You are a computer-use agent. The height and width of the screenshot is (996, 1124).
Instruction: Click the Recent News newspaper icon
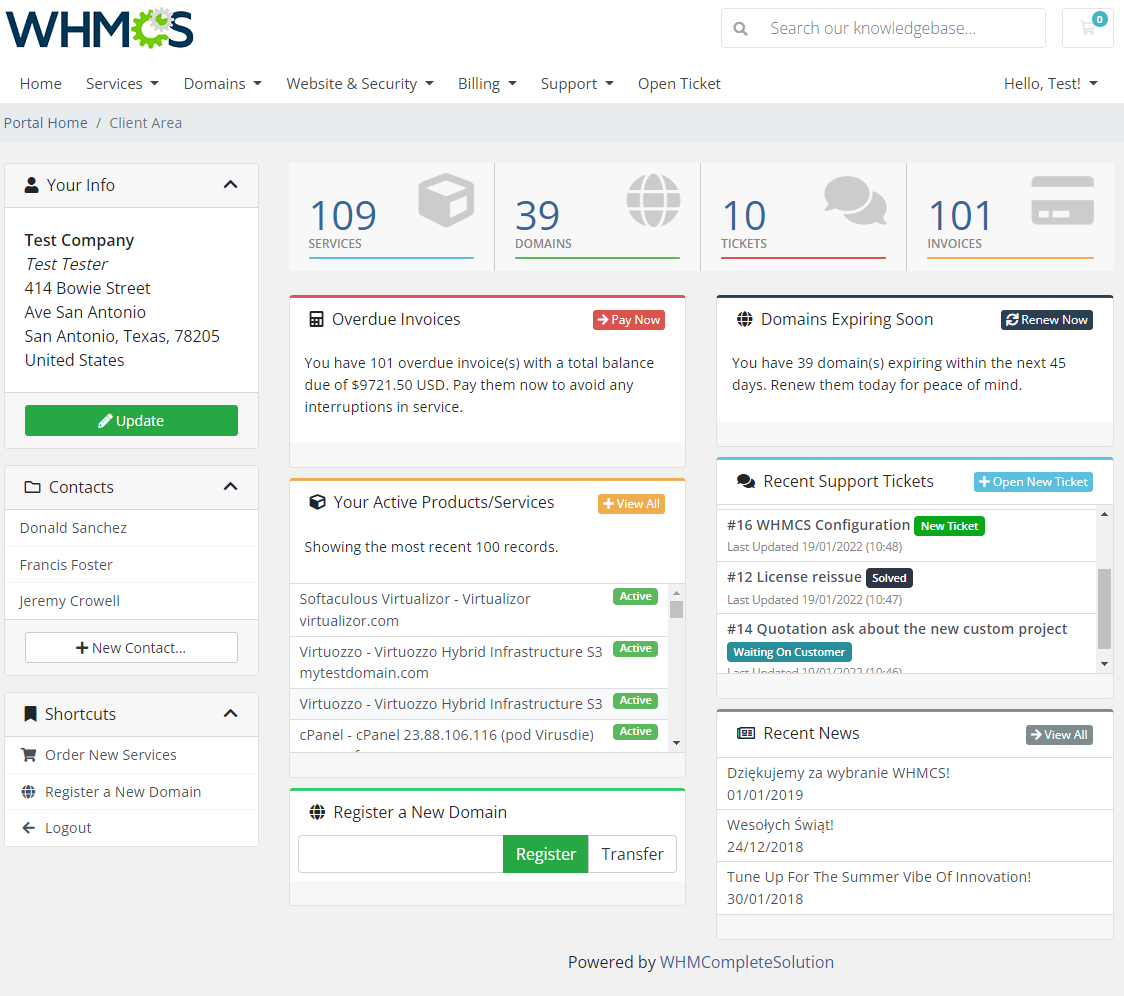(x=746, y=733)
